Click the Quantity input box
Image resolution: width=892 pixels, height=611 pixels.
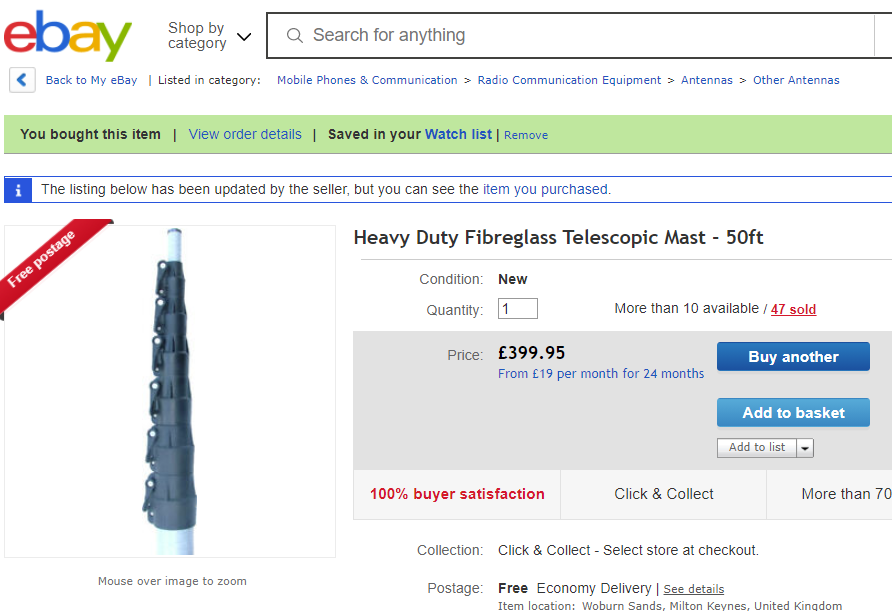pos(517,309)
